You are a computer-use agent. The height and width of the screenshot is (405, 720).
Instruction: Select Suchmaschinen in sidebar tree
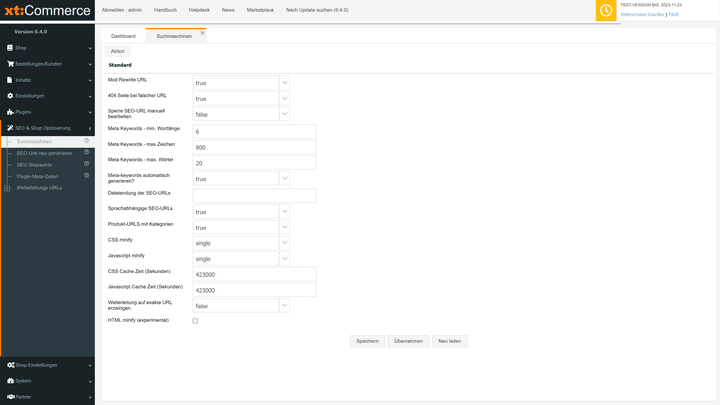(34, 141)
